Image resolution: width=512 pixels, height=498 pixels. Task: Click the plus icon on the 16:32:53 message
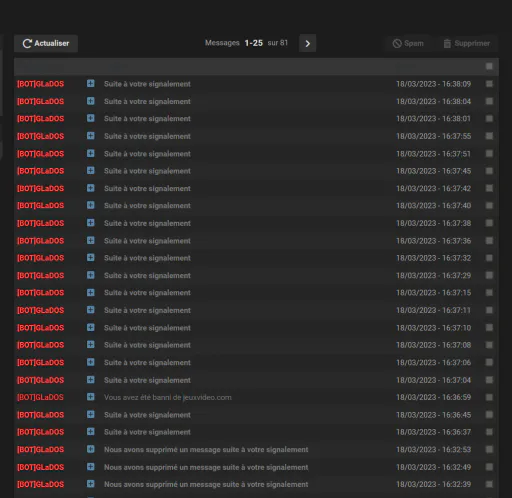click(x=90, y=449)
